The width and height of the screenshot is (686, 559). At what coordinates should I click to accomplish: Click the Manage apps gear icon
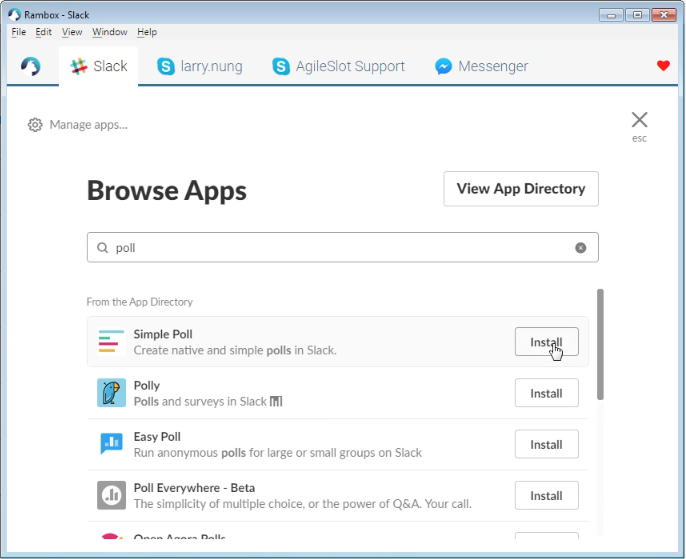click(35, 125)
